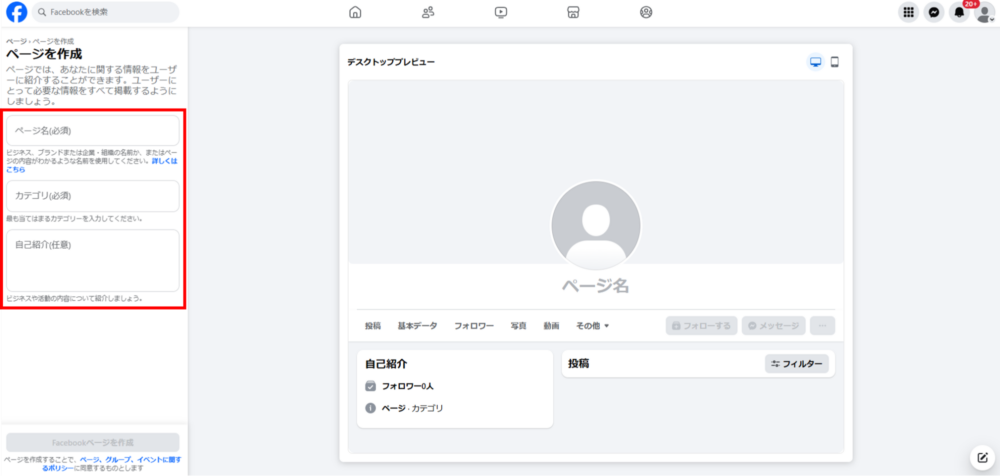
Task: Switch to mobile preview mode
Action: 835,62
